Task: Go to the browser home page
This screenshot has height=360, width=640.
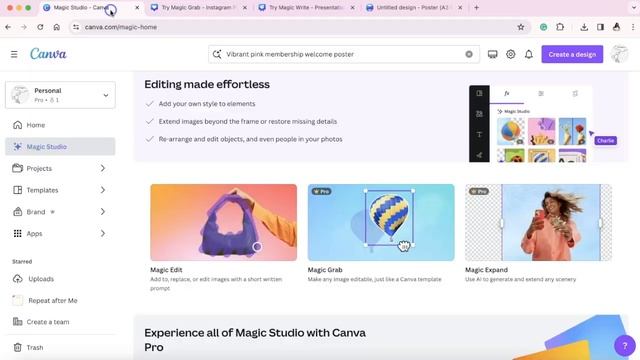Action: pos(56,27)
